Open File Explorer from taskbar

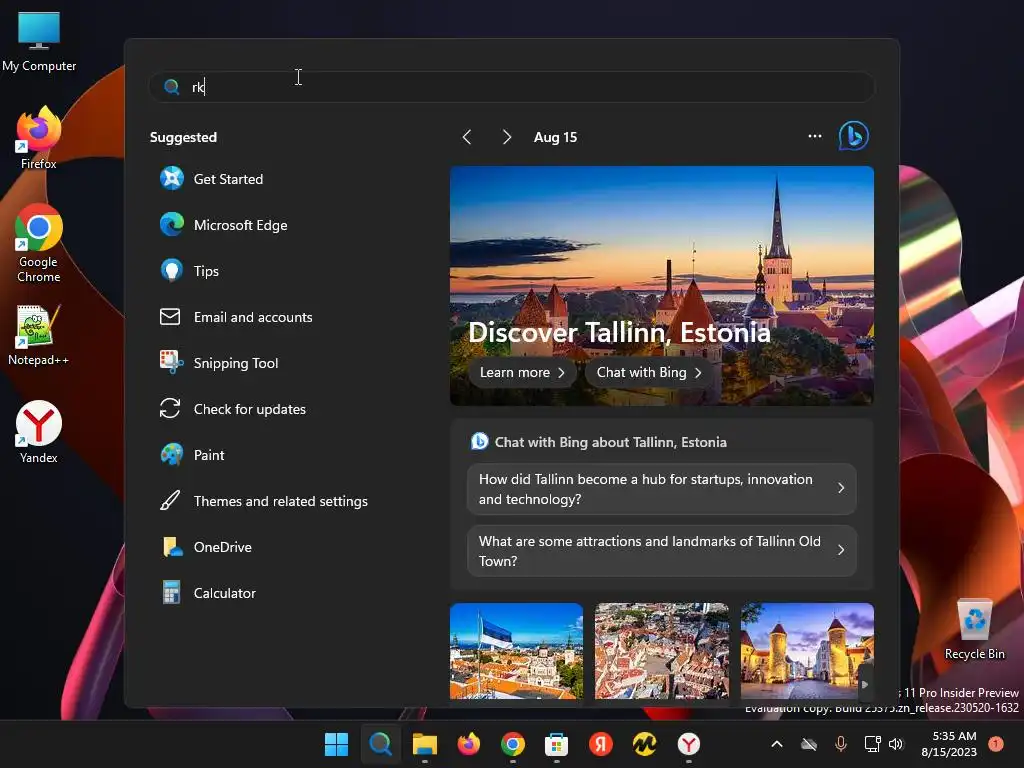[424, 744]
